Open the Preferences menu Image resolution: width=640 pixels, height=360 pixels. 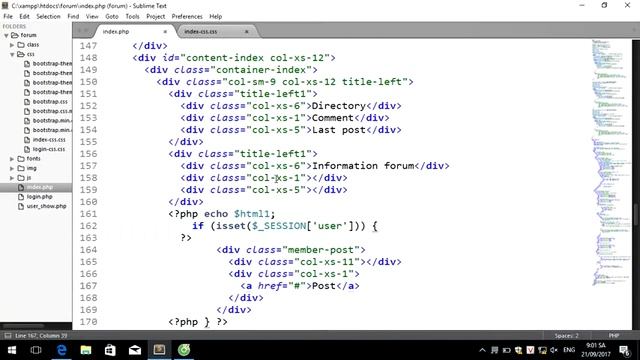pyautogui.click(x=187, y=16)
